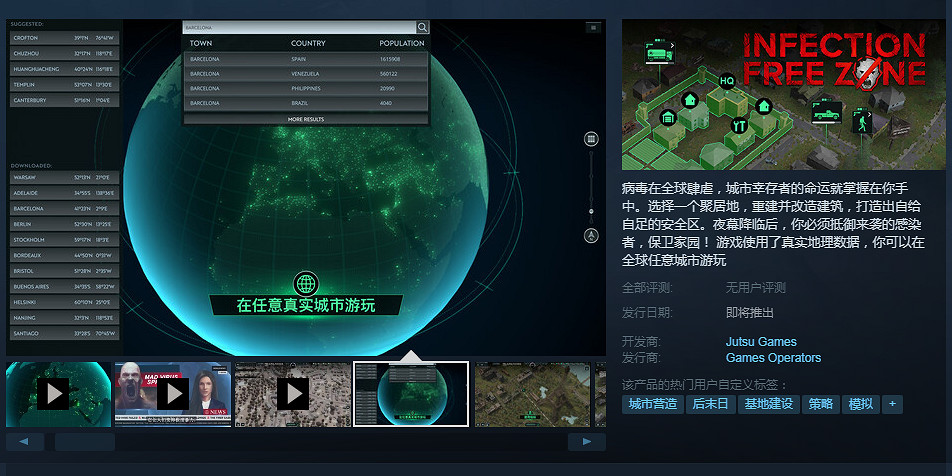Image resolution: width=952 pixels, height=476 pixels.
Task: Select Canterbury in the suggested list
Action: 64,100
